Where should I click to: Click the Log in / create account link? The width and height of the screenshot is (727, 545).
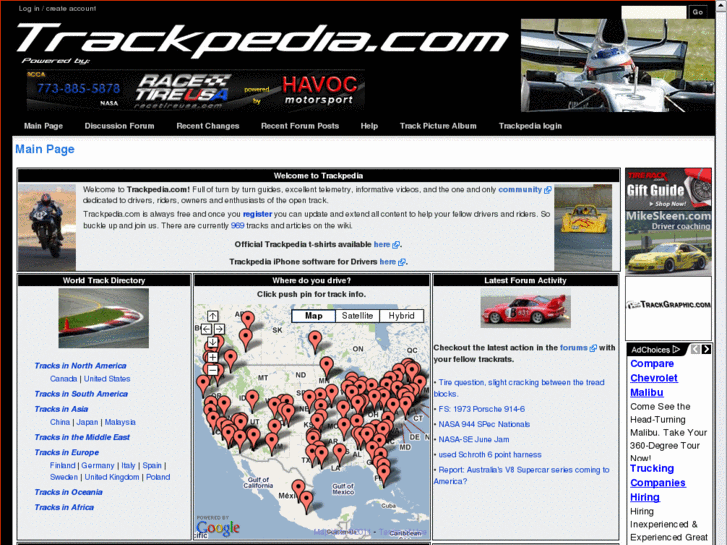pos(57,8)
